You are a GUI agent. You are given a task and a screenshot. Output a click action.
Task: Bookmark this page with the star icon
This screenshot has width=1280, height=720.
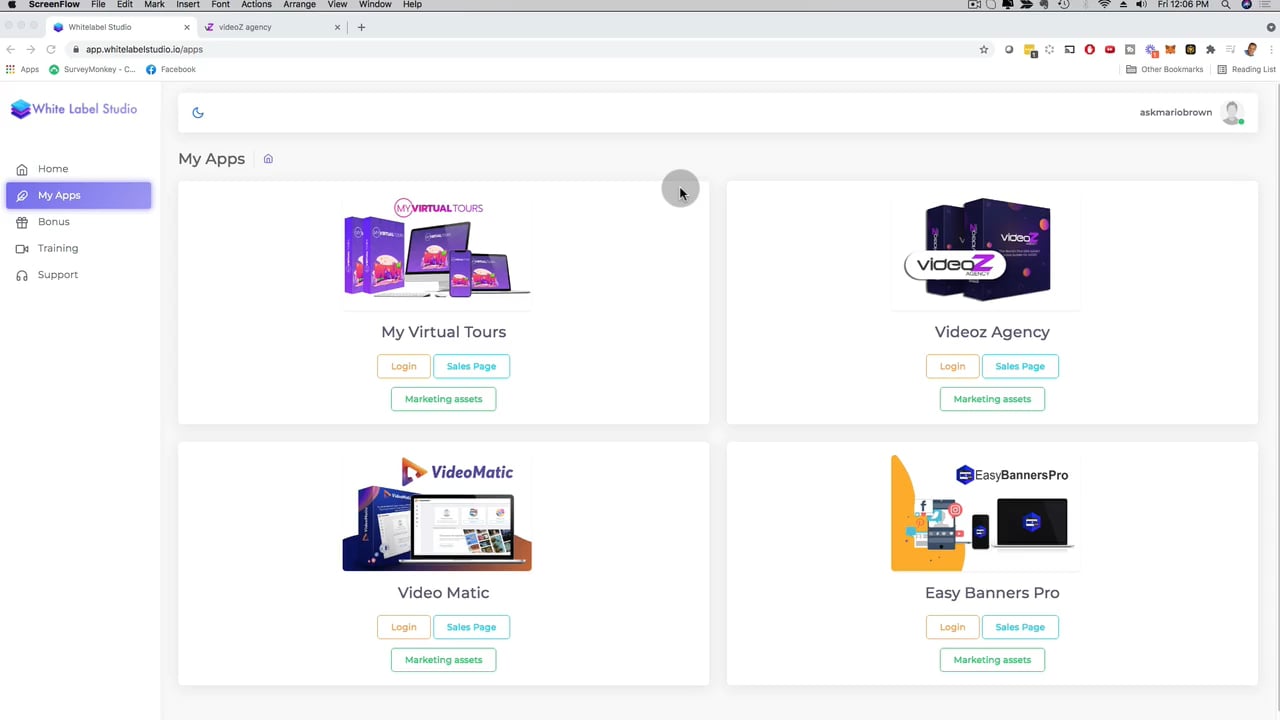(x=984, y=49)
